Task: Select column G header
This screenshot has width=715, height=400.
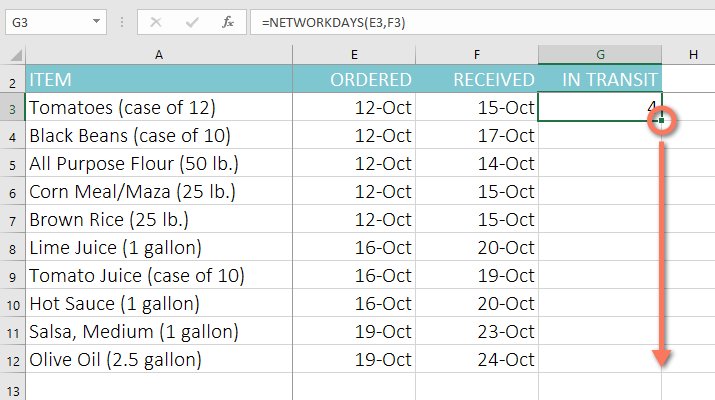Action: coord(600,54)
